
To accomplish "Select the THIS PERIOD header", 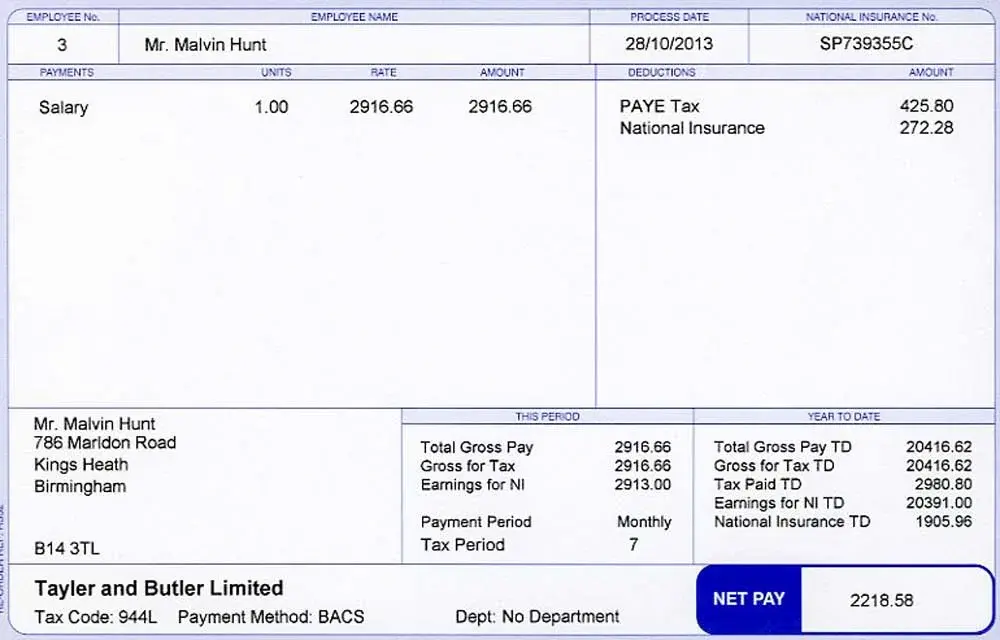I will [547, 416].
